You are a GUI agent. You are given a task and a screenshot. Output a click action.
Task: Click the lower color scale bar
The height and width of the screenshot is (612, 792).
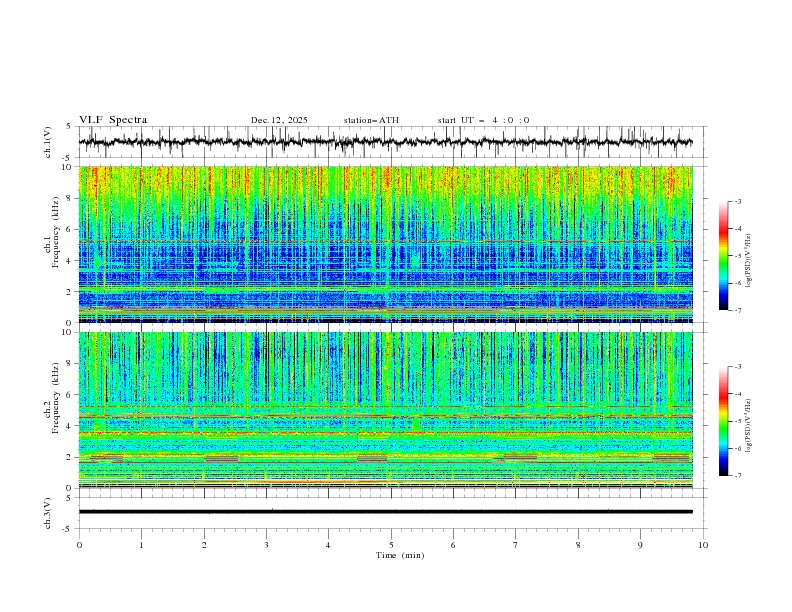(723, 421)
